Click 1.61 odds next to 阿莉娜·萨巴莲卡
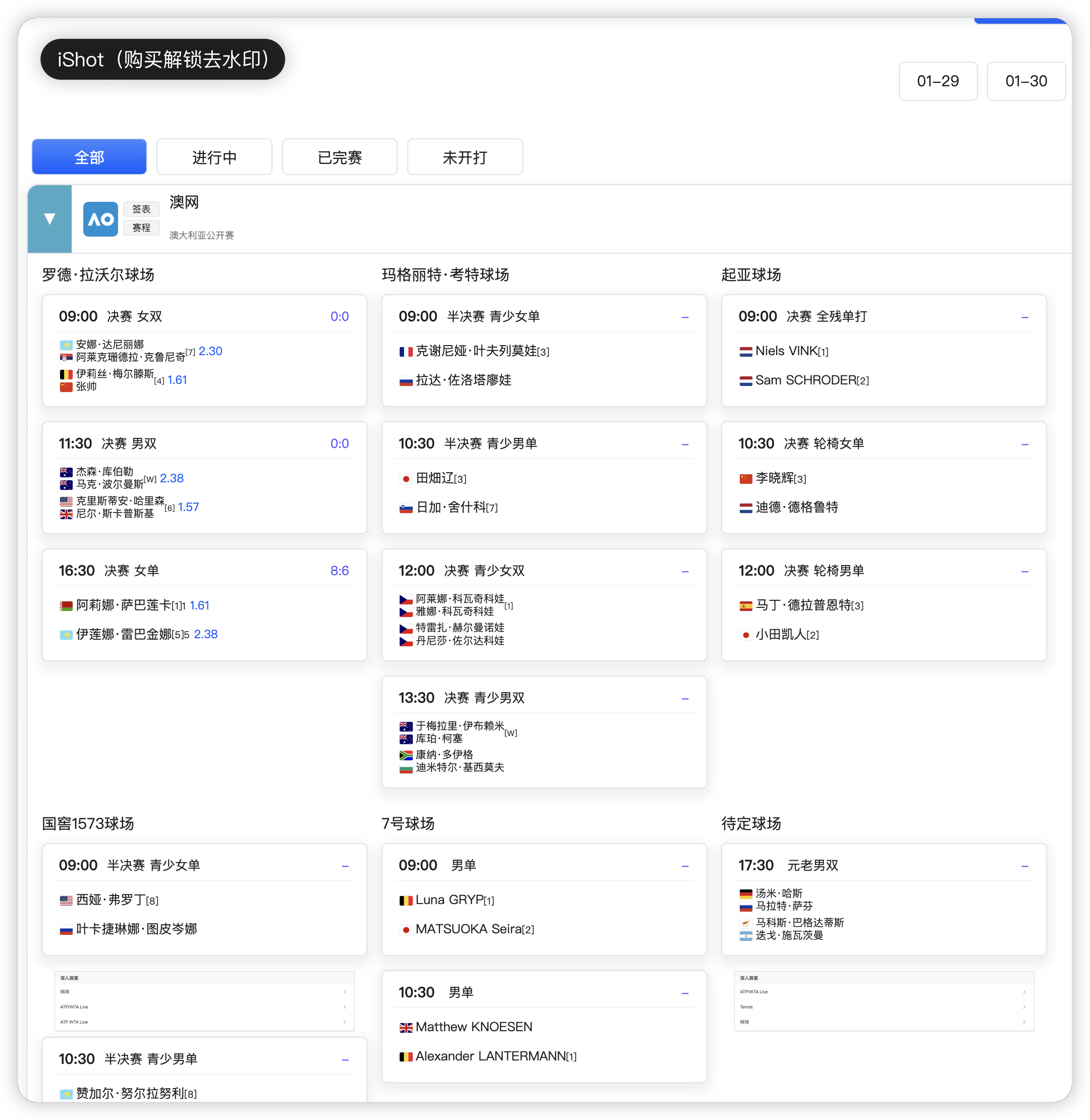The image size is (1090, 1120). [x=199, y=605]
